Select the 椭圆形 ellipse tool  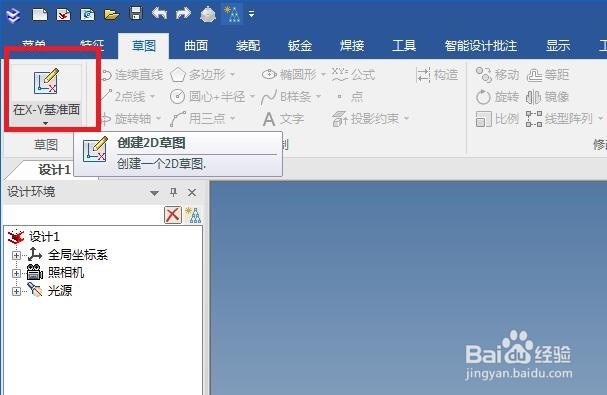click(289, 74)
